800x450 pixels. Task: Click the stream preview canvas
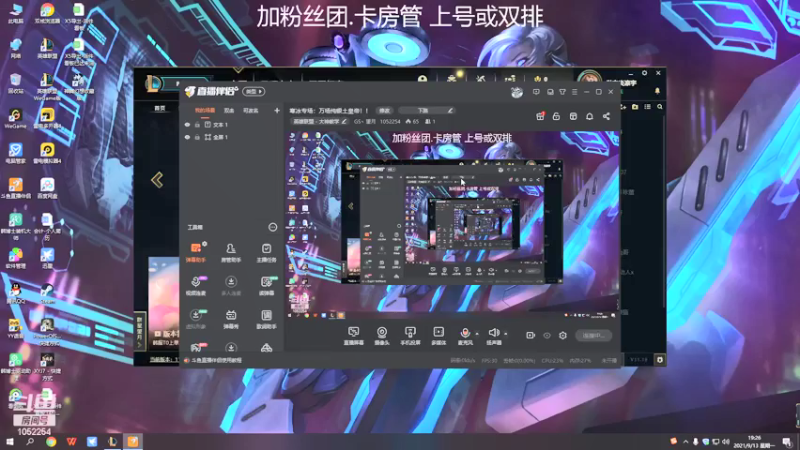[x=452, y=226]
